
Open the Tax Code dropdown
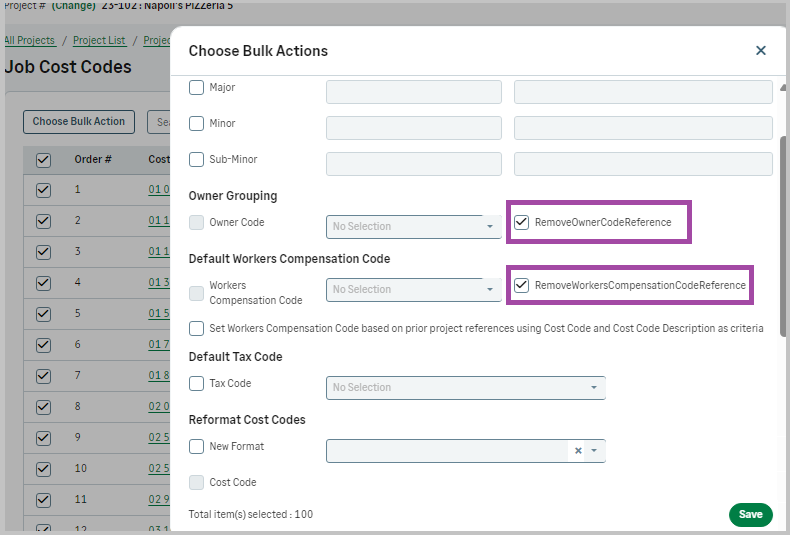pos(466,388)
